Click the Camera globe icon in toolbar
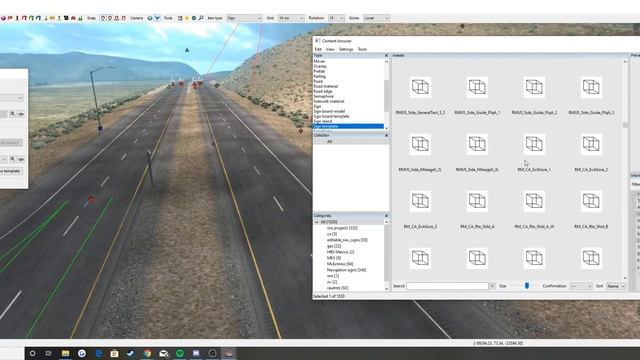This screenshot has width=640, height=360. pos(150,18)
